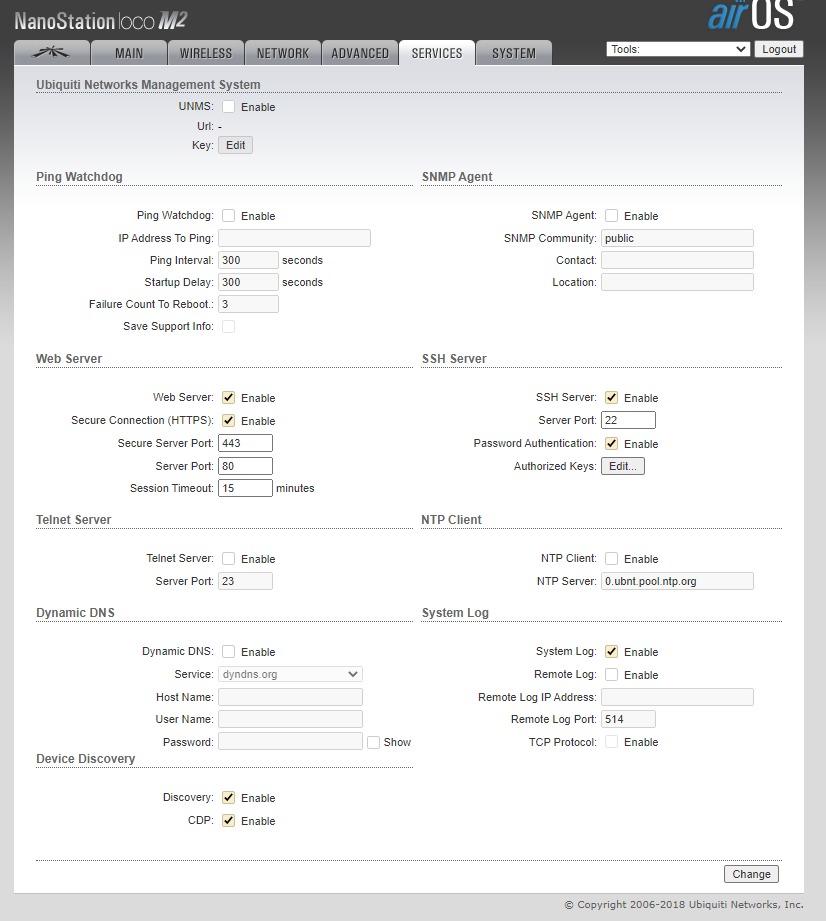Click the SNMP Location field

click(x=677, y=282)
